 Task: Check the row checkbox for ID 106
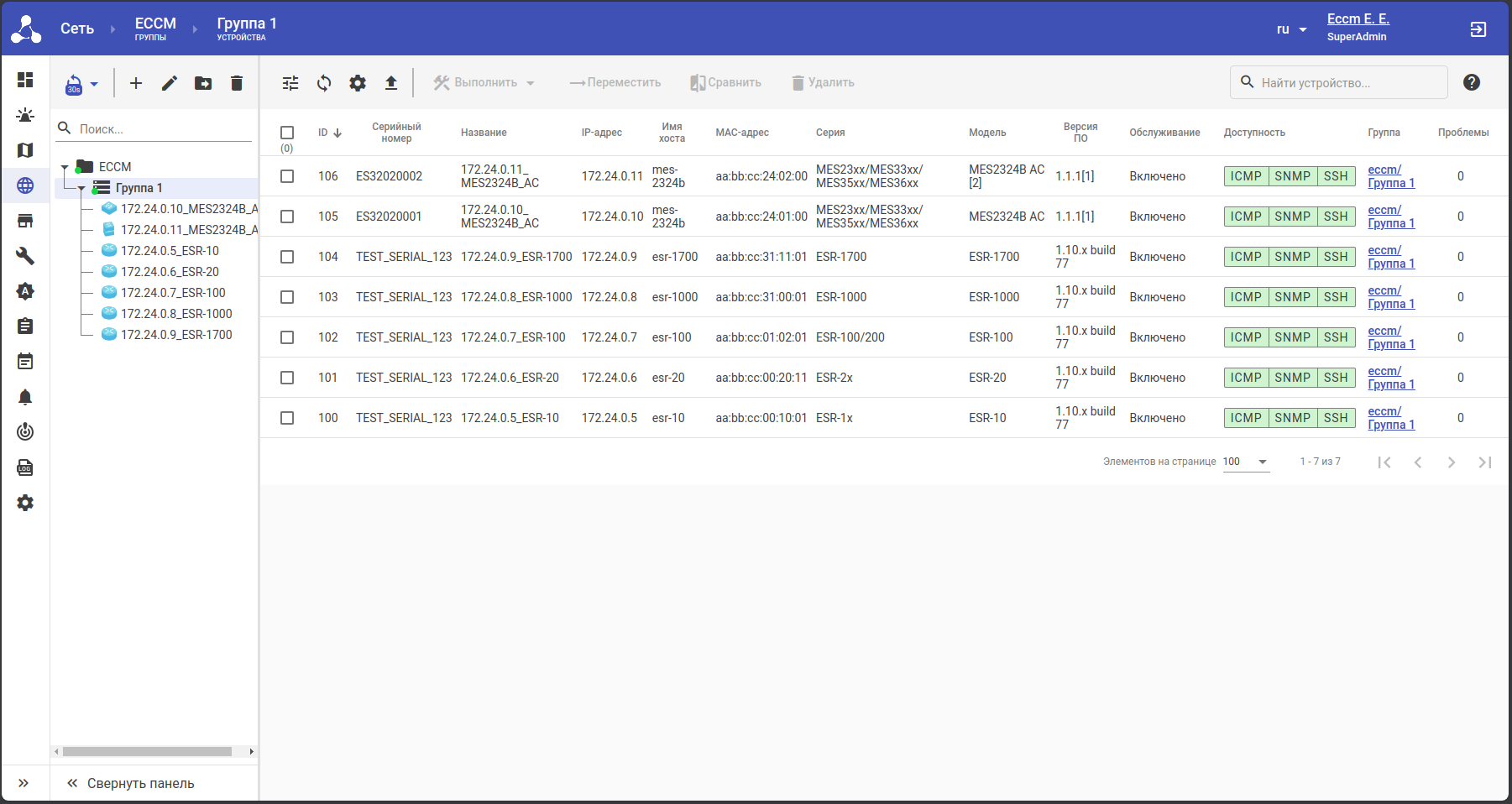click(287, 176)
